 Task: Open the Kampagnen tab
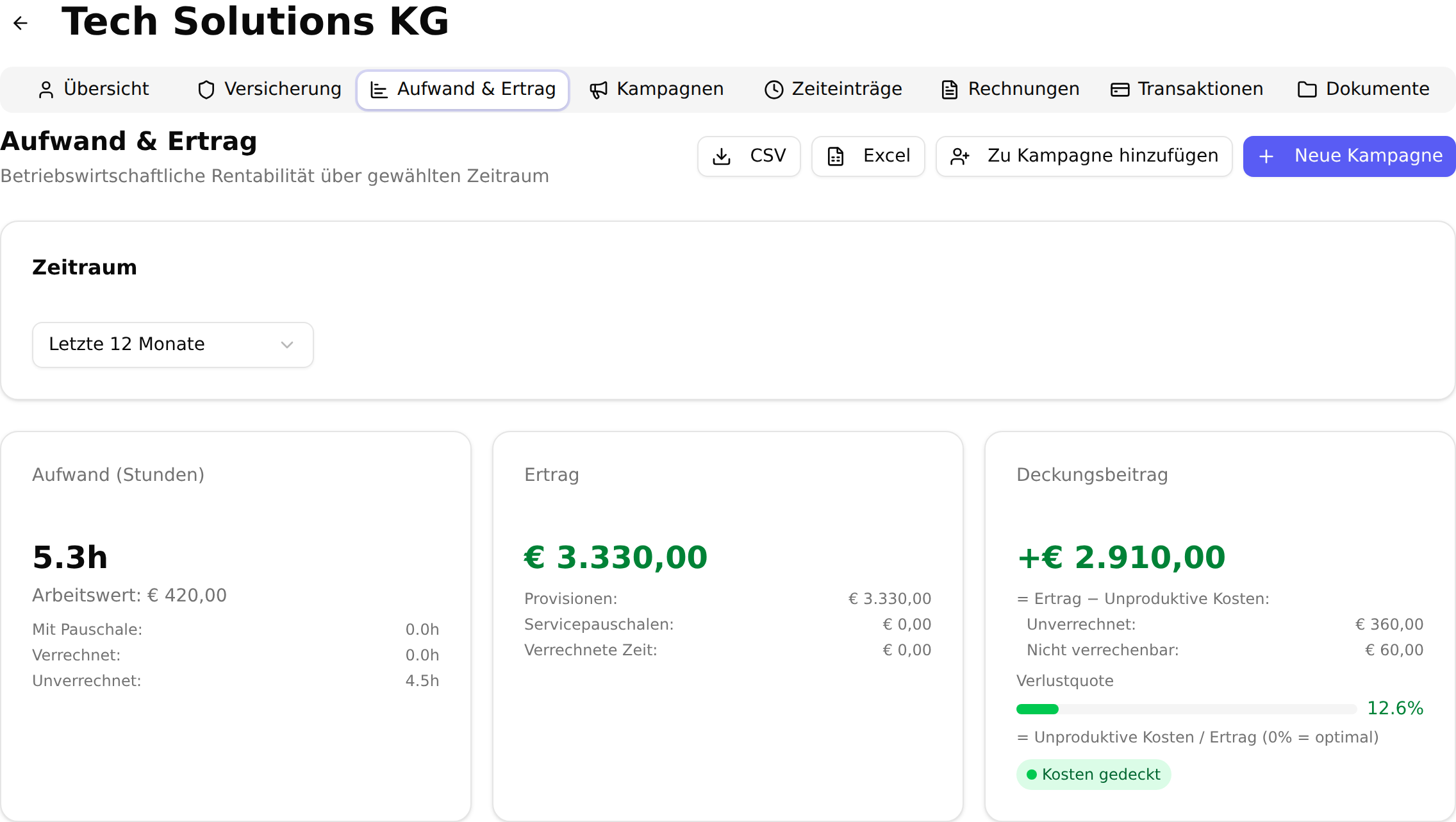tap(656, 89)
